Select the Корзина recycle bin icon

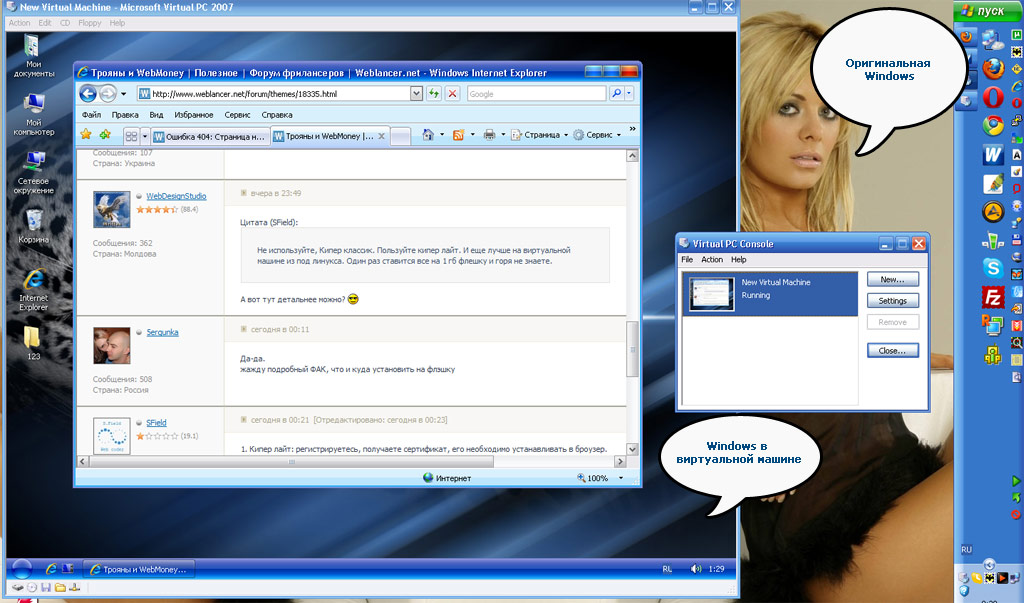[33, 226]
